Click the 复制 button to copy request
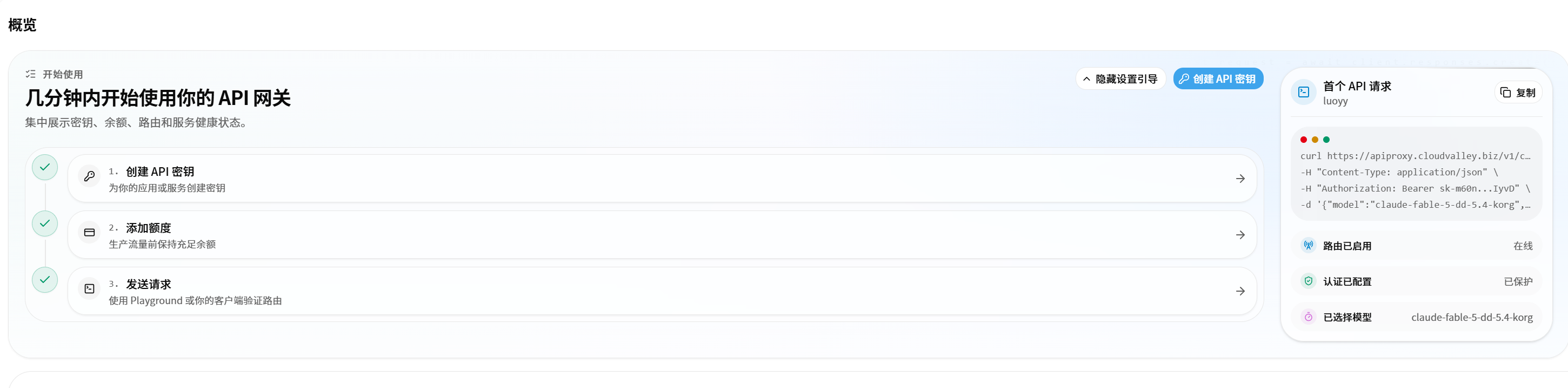Screen dimensions: 1568x388 (x=1518, y=93)
